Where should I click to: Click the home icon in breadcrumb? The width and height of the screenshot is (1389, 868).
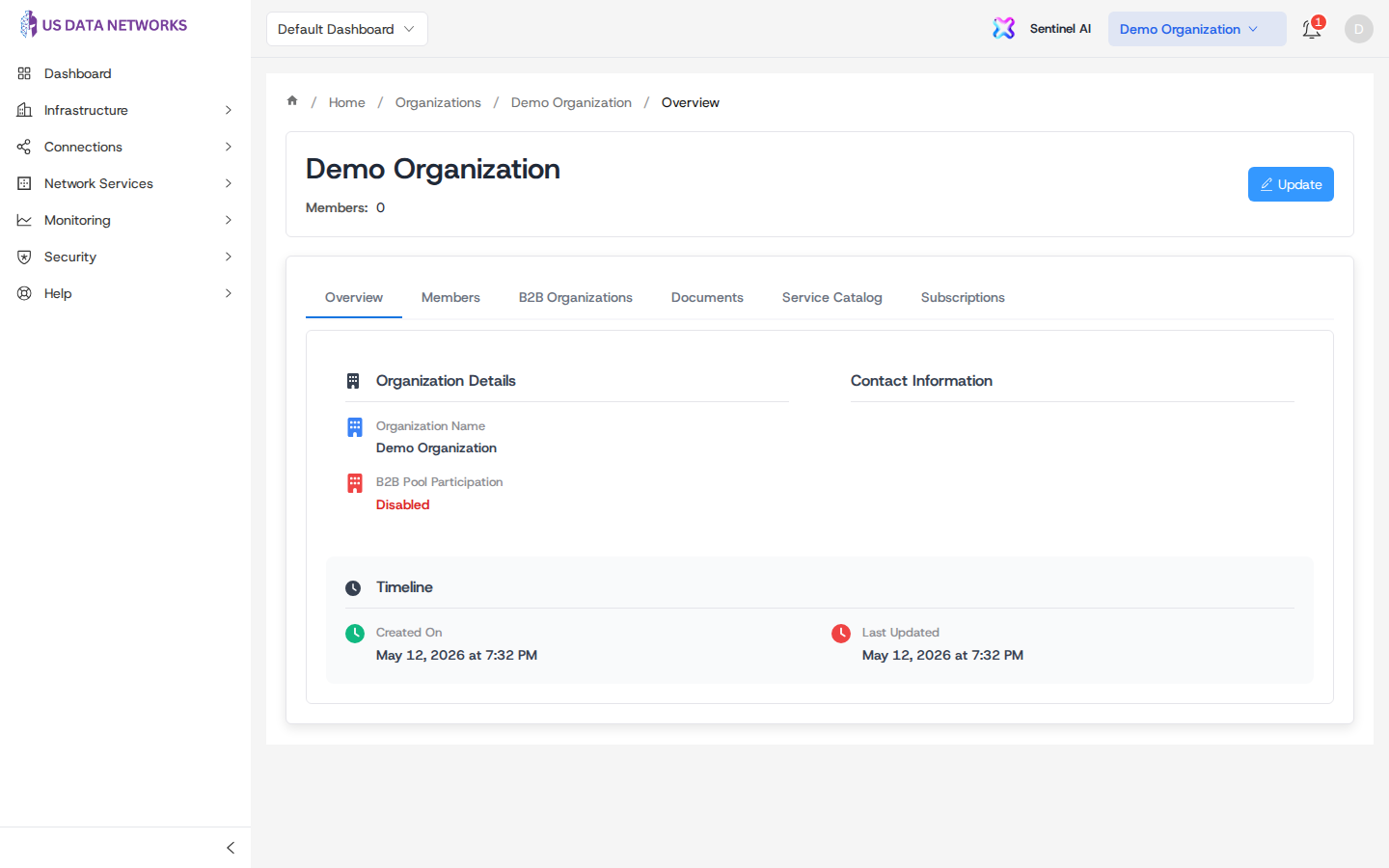(292, 100)
